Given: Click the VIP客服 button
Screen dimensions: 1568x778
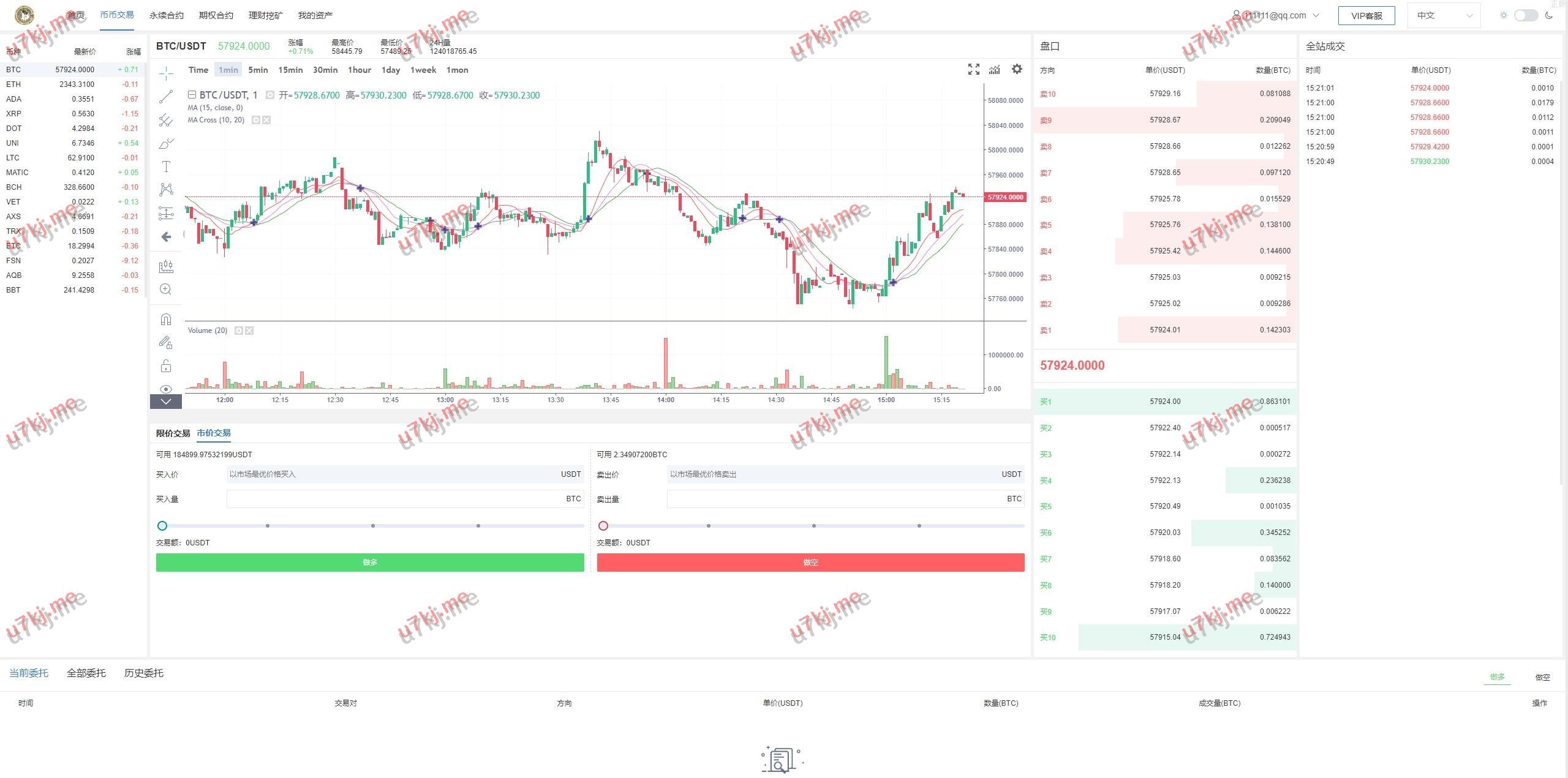Looking at the screenshot, I should pyautogui.click(x=1366, y=15).
